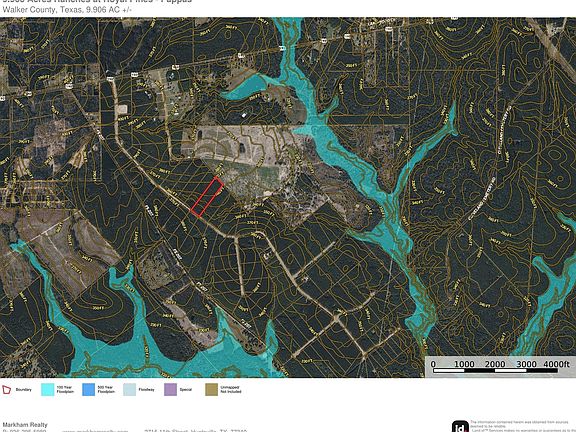Click the Special legend label

click(186, 390)
